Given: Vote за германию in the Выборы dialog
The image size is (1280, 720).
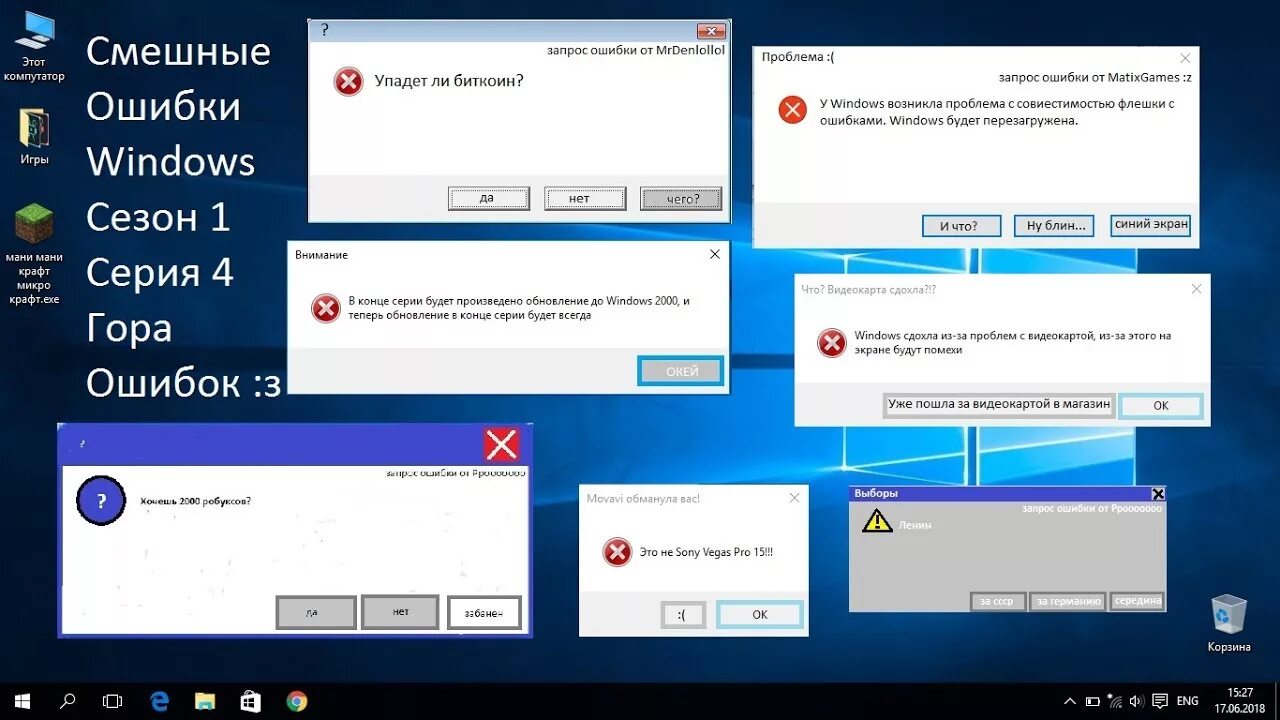Looking at the screenshot, I should coord(1069,601).
